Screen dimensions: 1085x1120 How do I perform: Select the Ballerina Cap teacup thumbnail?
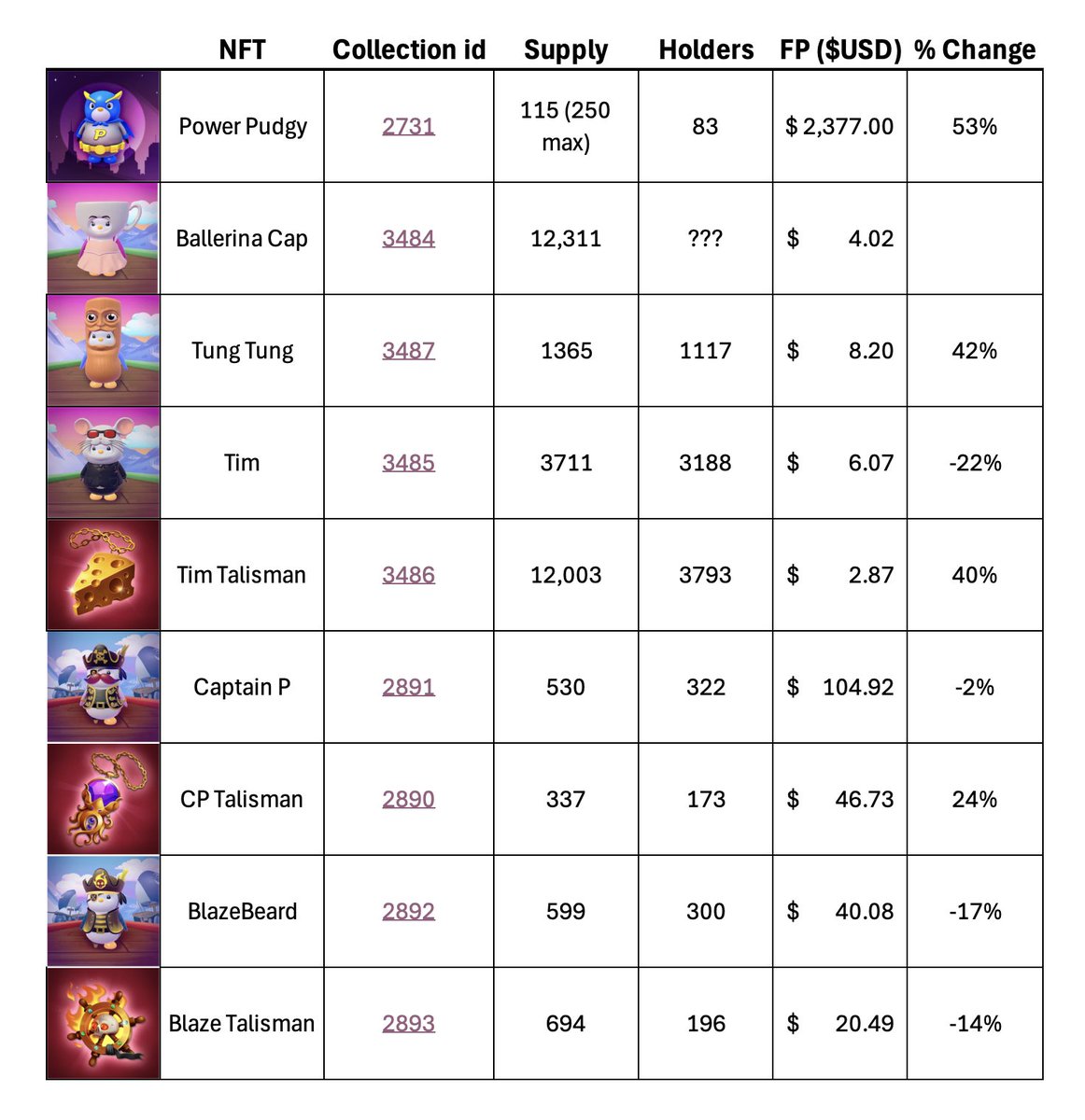click(x=103, y=238)
